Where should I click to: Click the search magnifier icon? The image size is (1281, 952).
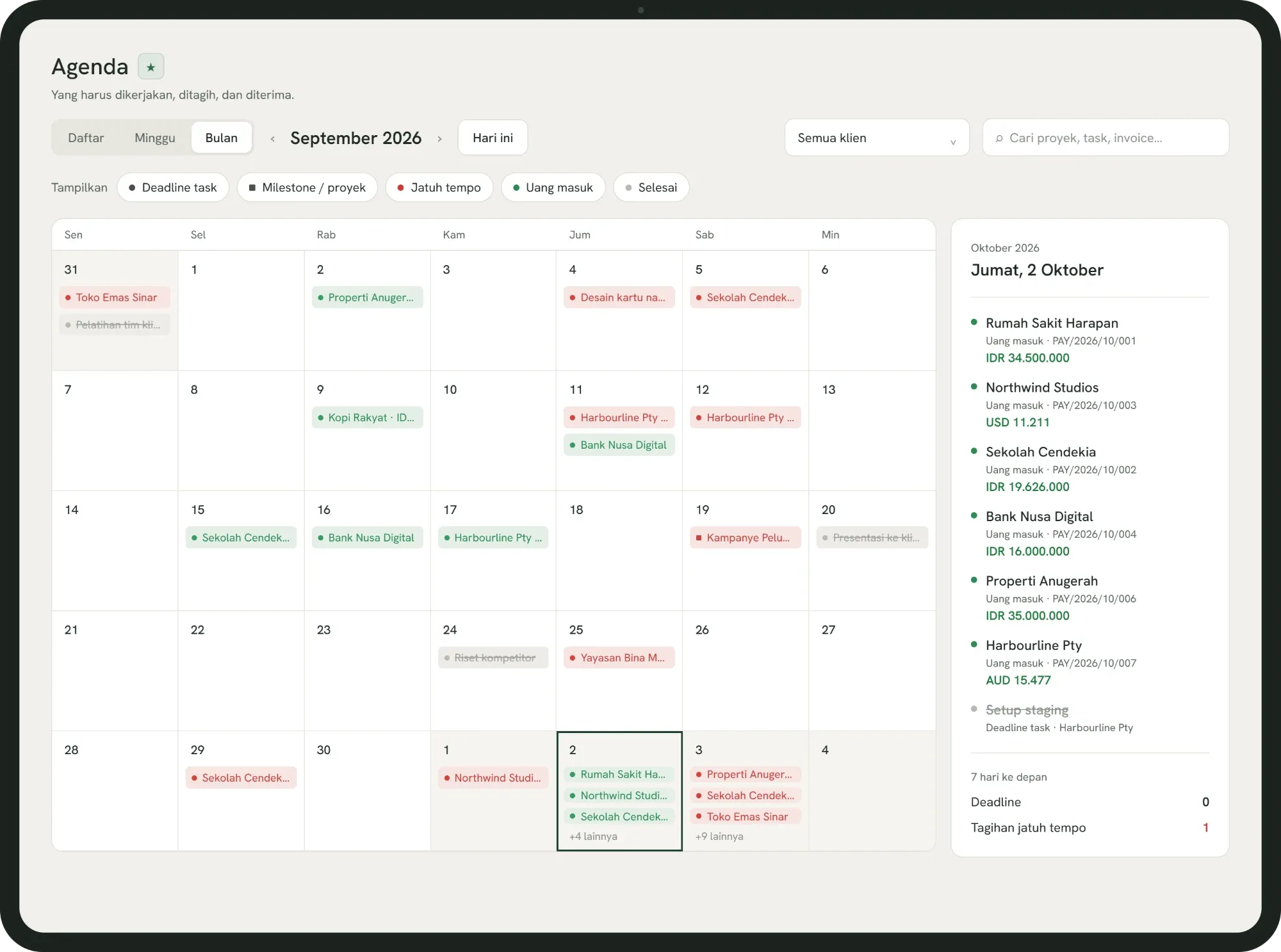pos(999,138)
